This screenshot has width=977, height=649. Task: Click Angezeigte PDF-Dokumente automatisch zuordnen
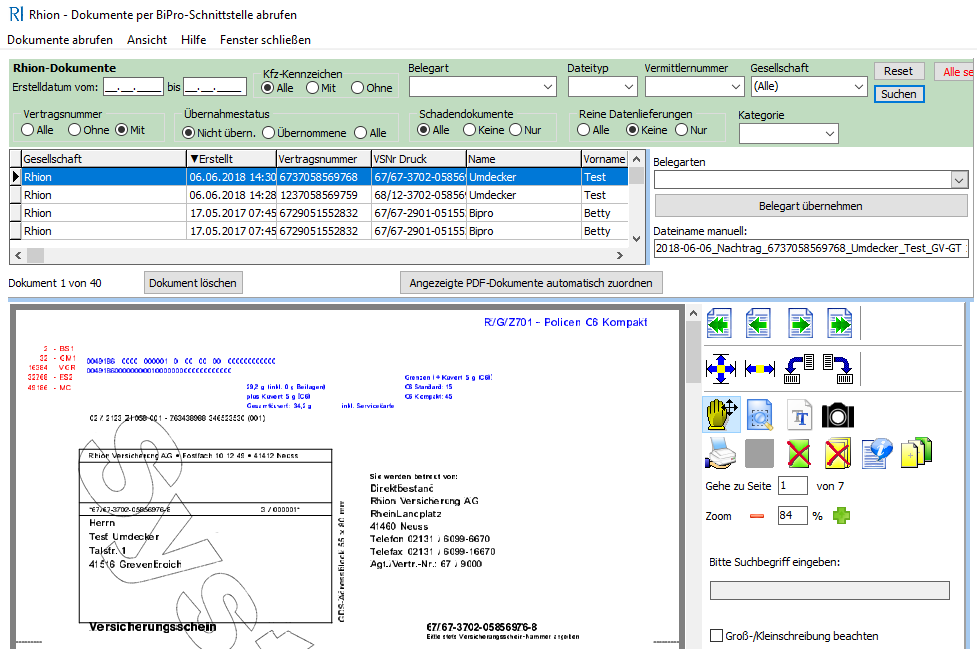point(531,283)
